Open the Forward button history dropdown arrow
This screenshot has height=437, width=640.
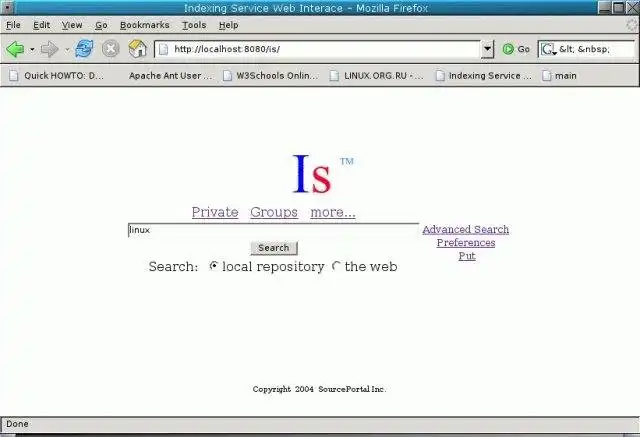67,50
